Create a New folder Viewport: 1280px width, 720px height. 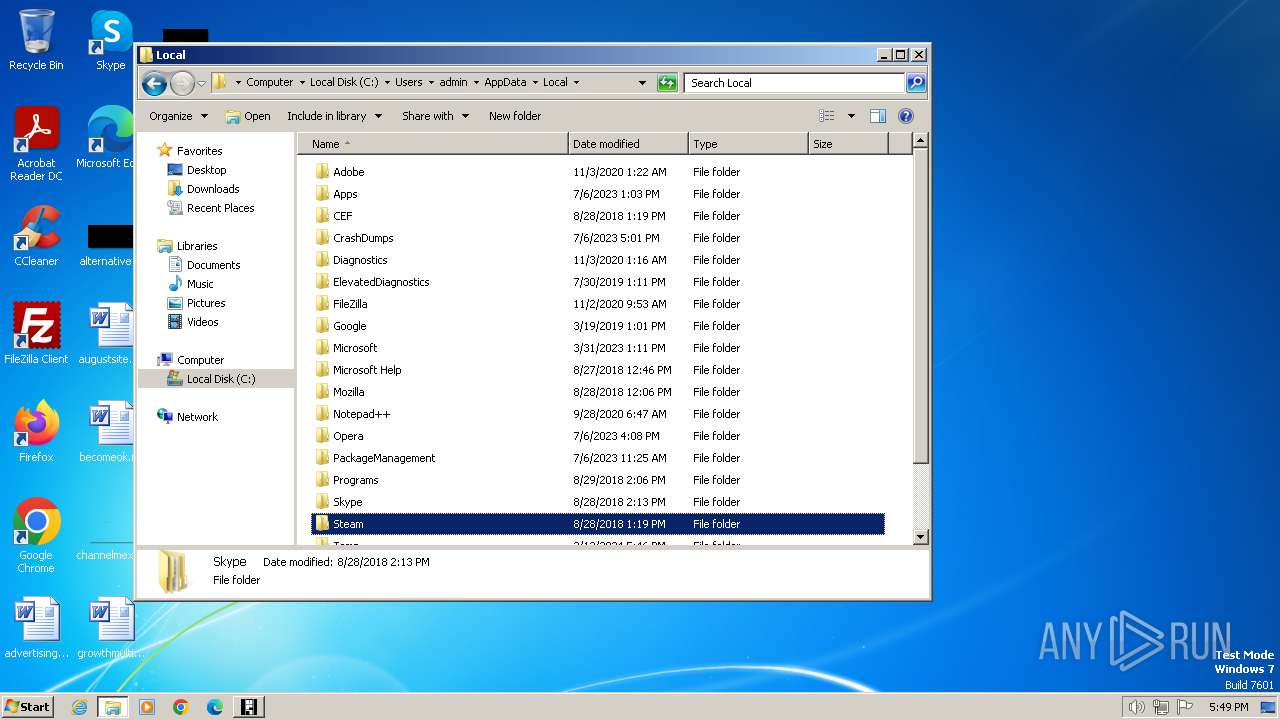[515, 116]
